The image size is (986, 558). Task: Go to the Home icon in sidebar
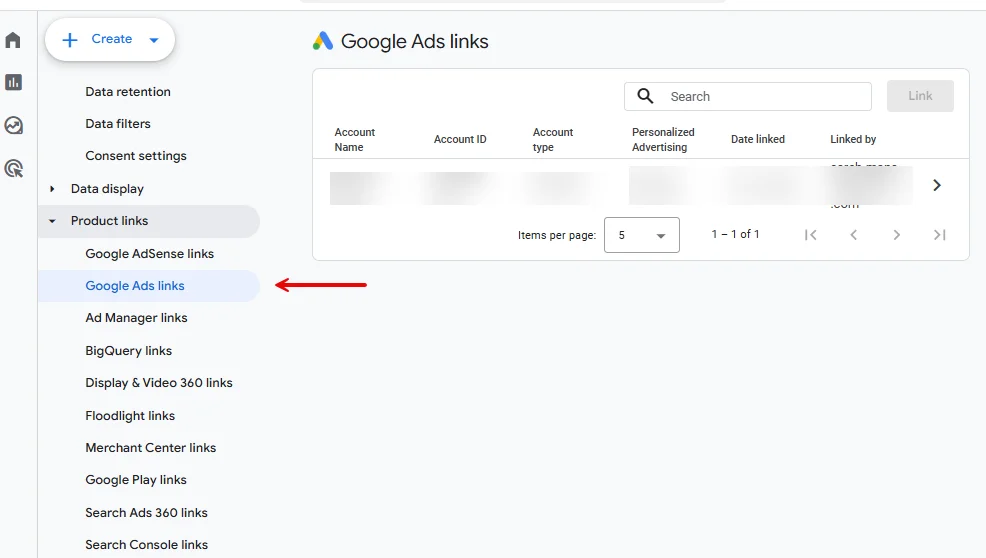[13, 40]
